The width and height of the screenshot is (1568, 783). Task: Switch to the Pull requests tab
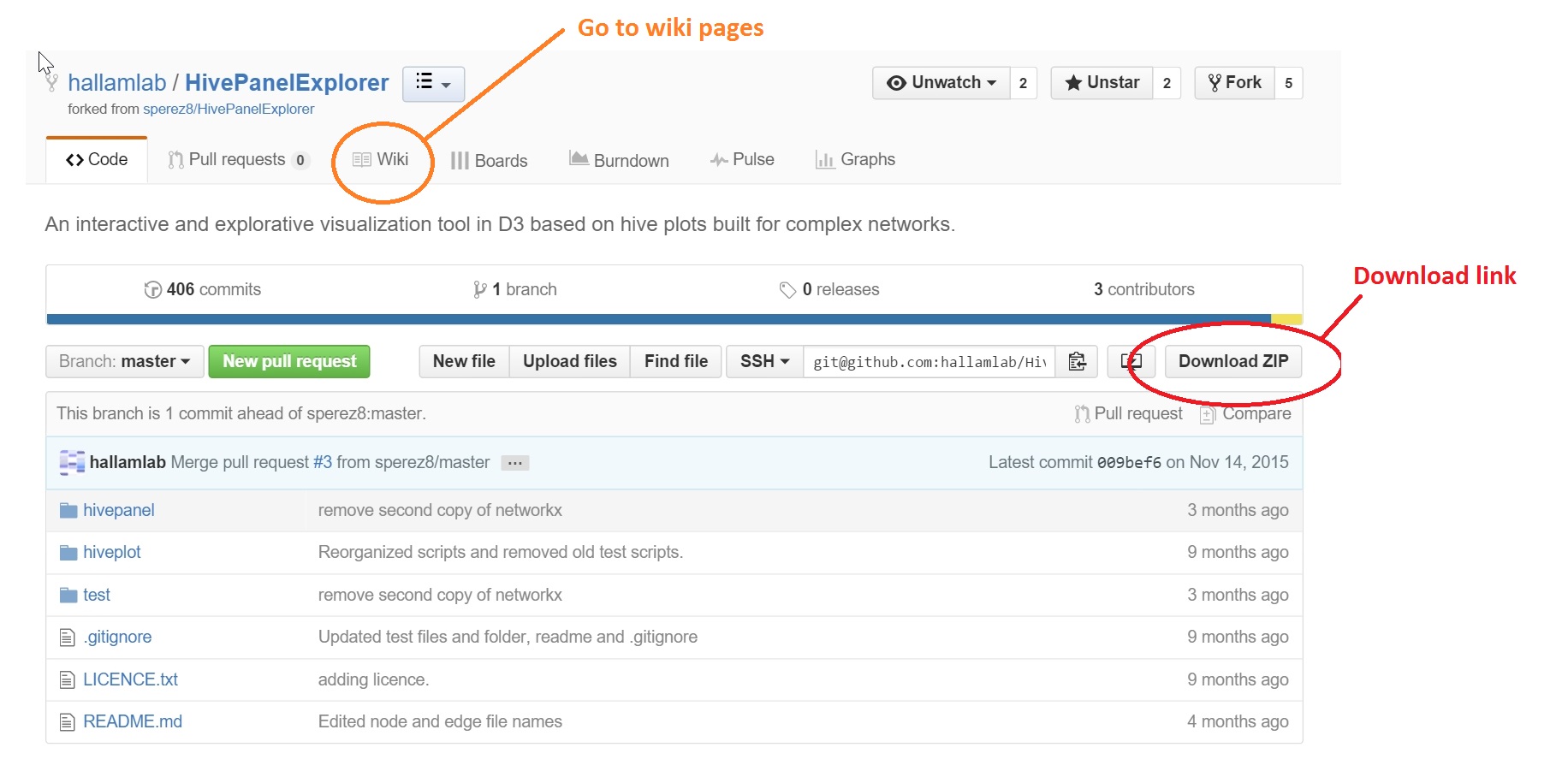tap(238, 160)
